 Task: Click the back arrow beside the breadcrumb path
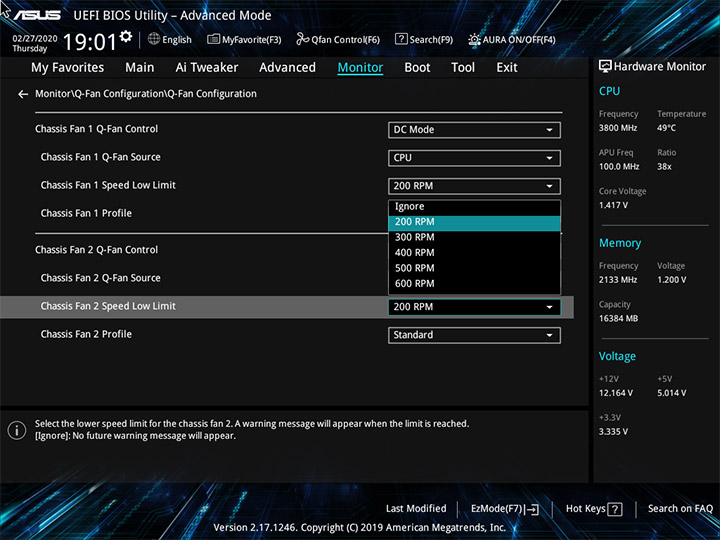tap(23, 94)
